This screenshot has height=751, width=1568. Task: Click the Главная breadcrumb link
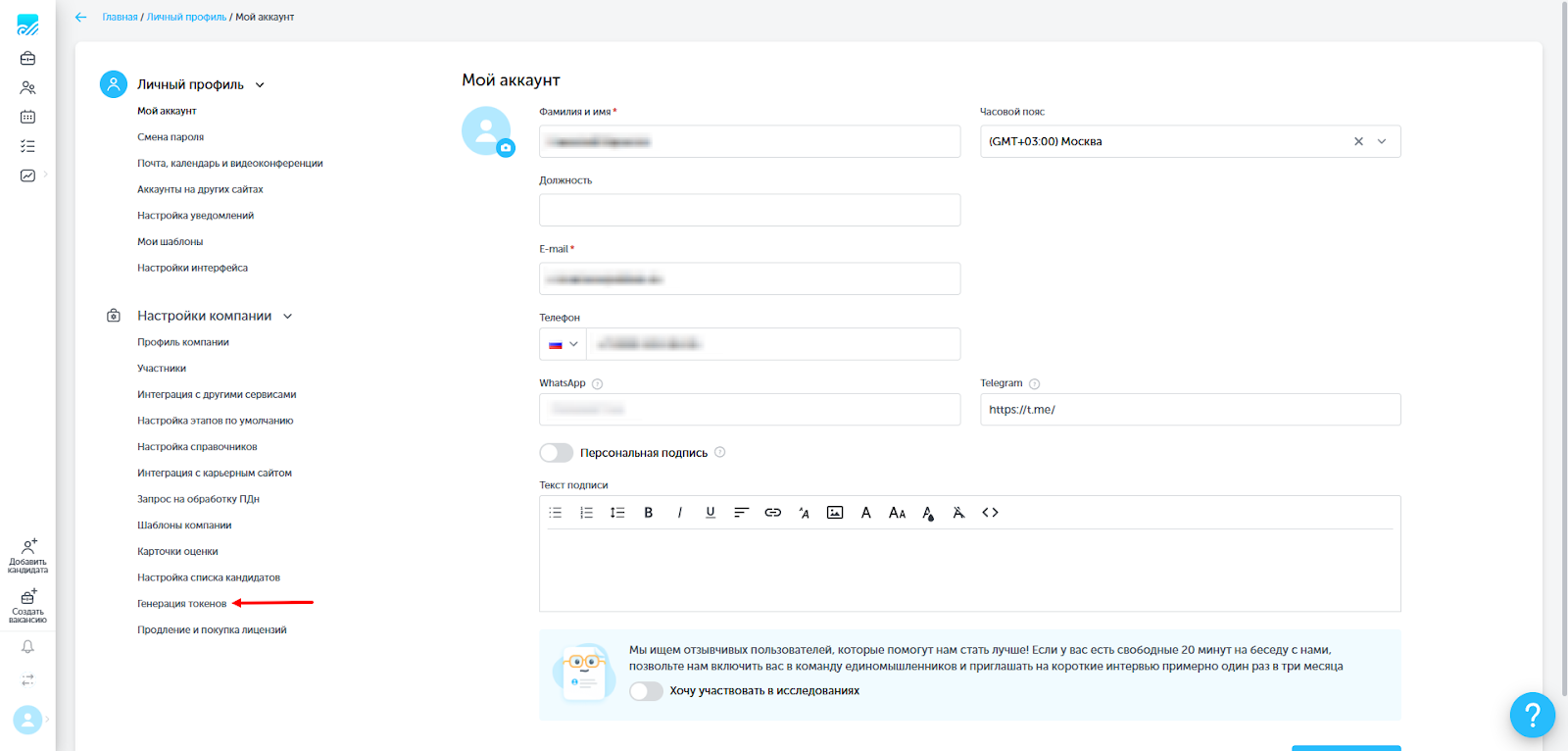[120, 18]
